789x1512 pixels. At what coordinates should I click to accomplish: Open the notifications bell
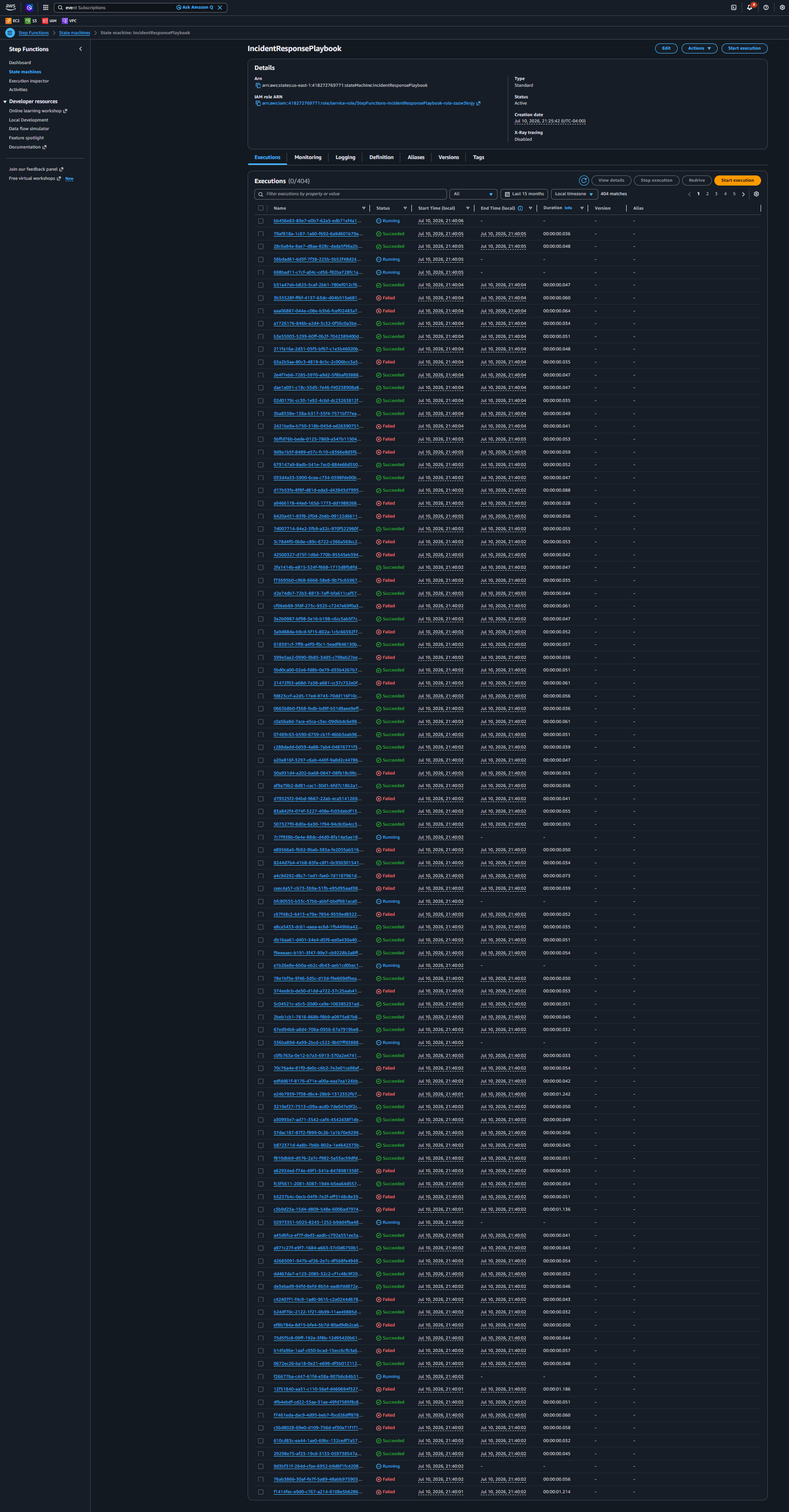[x=750, y=8]
